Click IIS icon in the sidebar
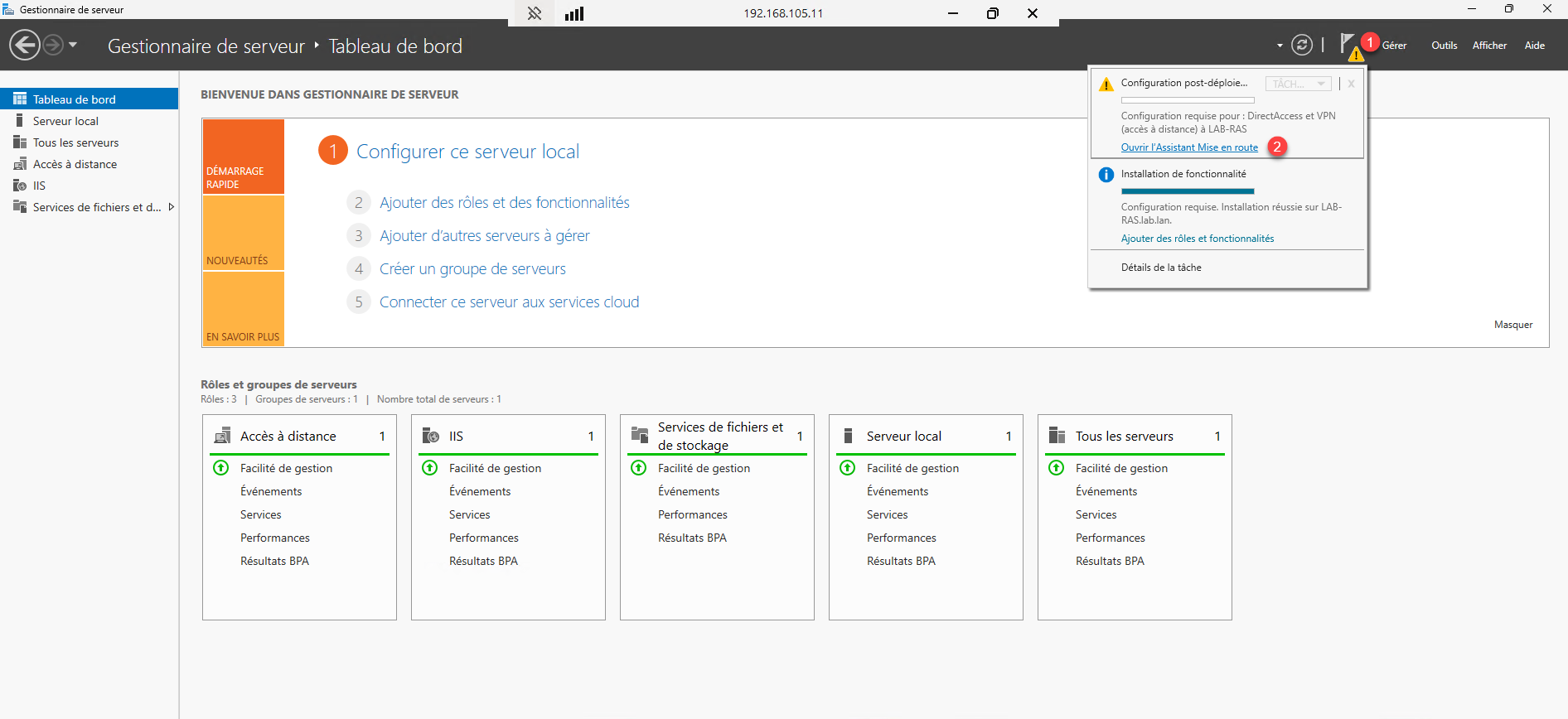The width and height of the screenshot is (1568, 719). point(20,186)
